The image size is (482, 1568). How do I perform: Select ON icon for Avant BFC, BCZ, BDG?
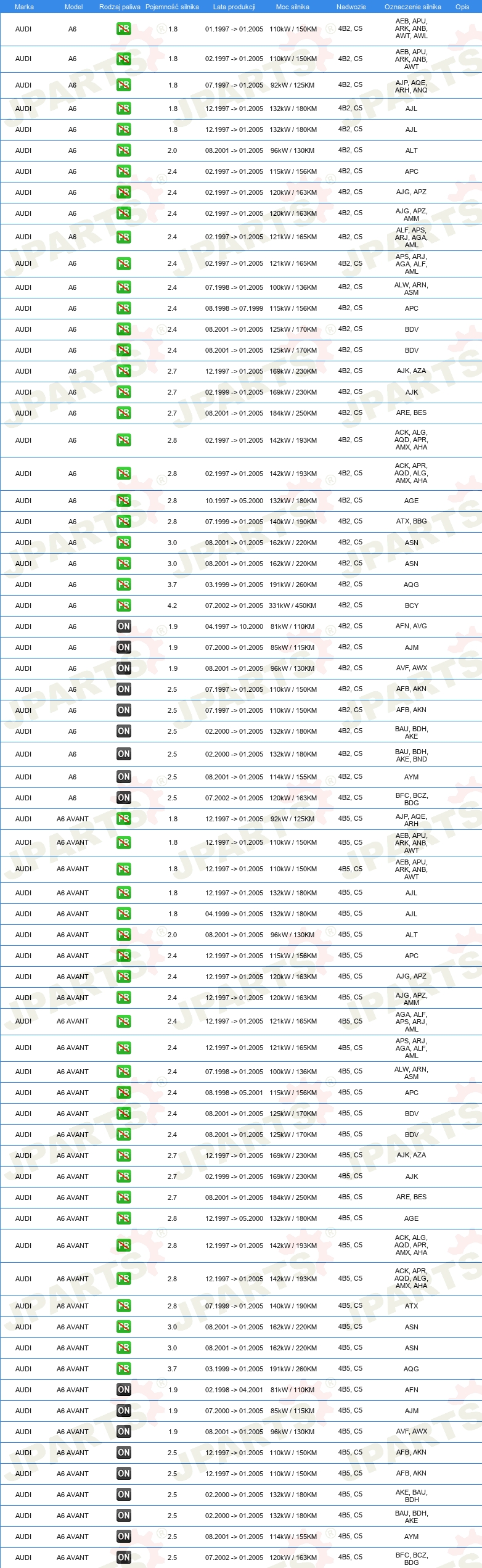123,1558
